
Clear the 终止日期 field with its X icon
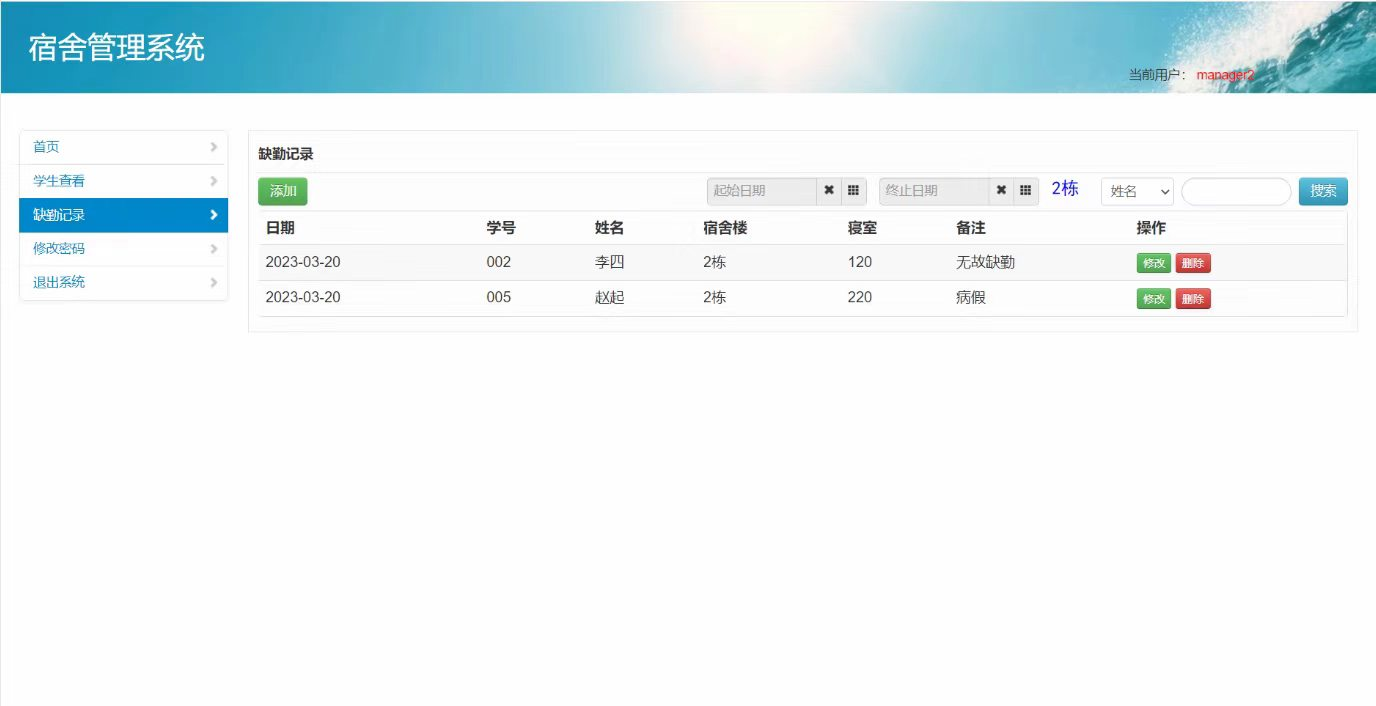[x=1001, y=191]
